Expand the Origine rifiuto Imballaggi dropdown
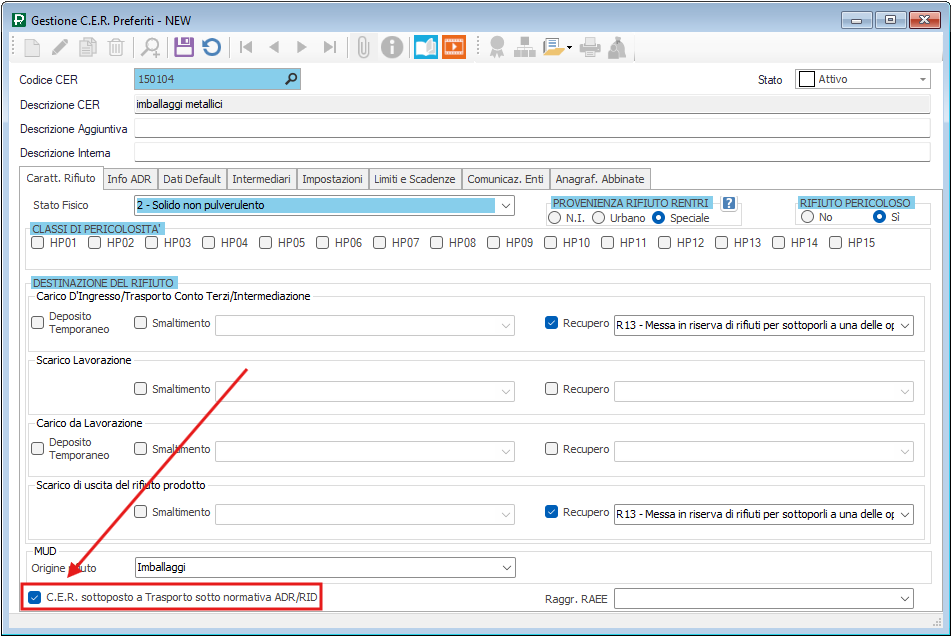This screenshot has height=636, width=951. pos(506,567)
